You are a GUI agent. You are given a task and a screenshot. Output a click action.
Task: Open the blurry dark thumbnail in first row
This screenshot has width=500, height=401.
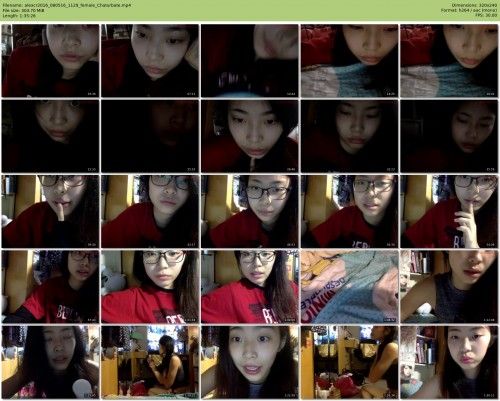point(250,61)
